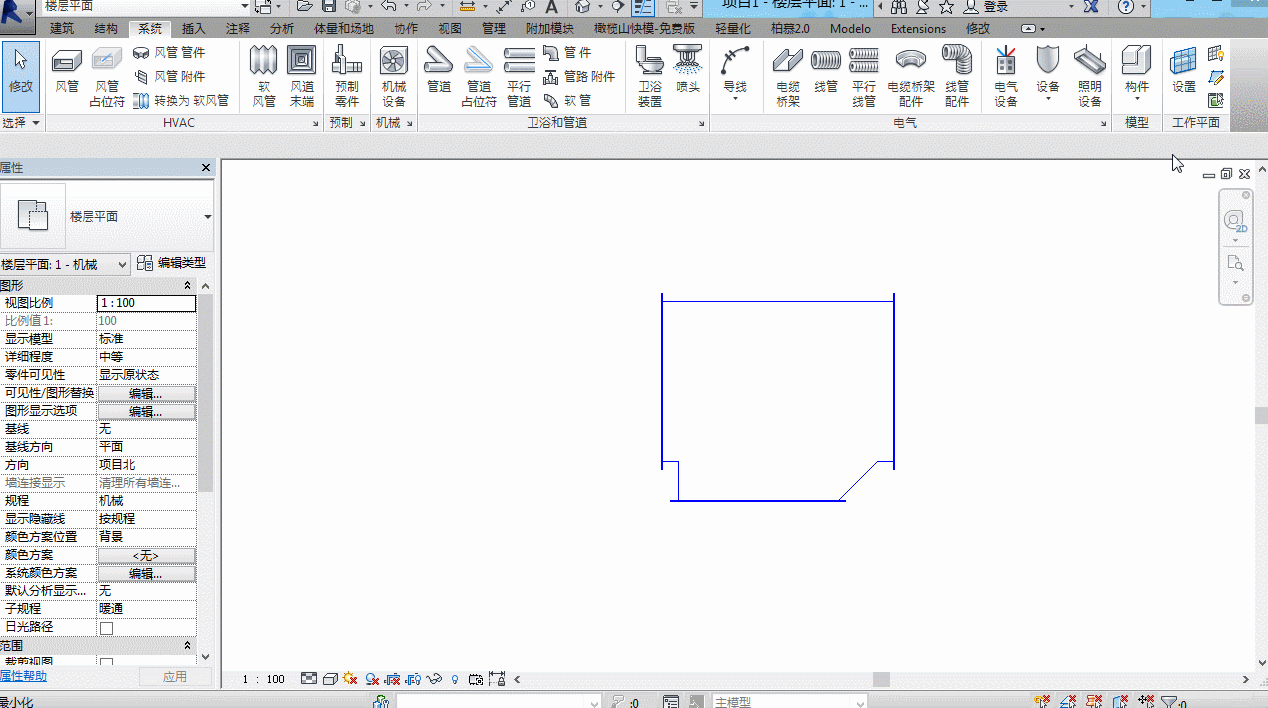Toggle the 日光路径 sun path checkbox
Viewport: 1268px width, 708px height.
point(106,628)
